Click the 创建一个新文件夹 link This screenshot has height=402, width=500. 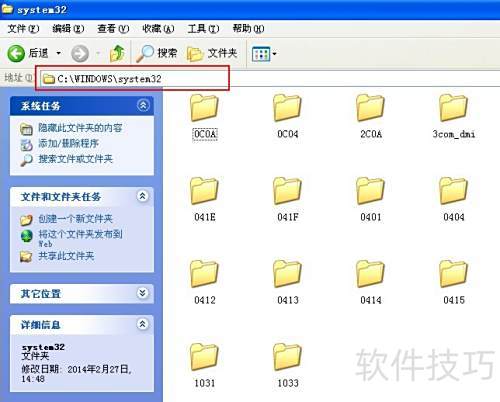point(75,219)
